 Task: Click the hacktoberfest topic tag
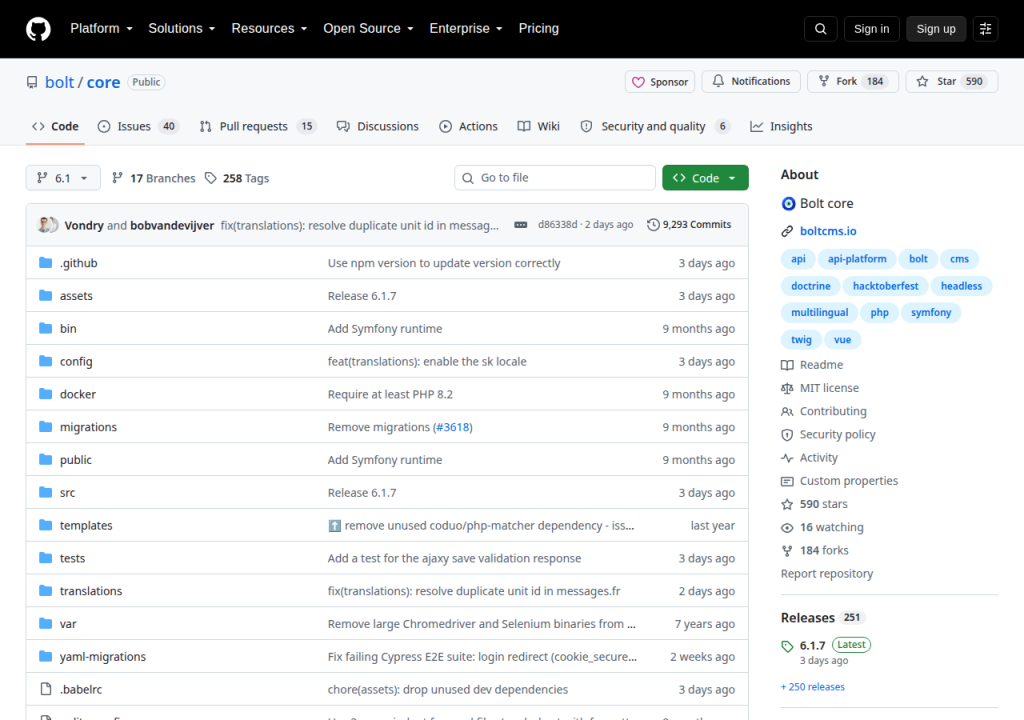click(885, 286)
